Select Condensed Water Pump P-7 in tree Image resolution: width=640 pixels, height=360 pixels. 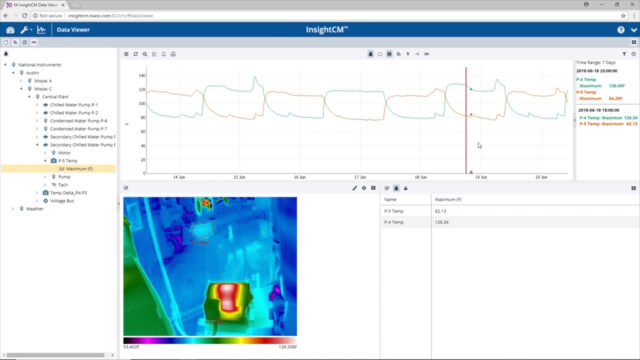[78, 129]
